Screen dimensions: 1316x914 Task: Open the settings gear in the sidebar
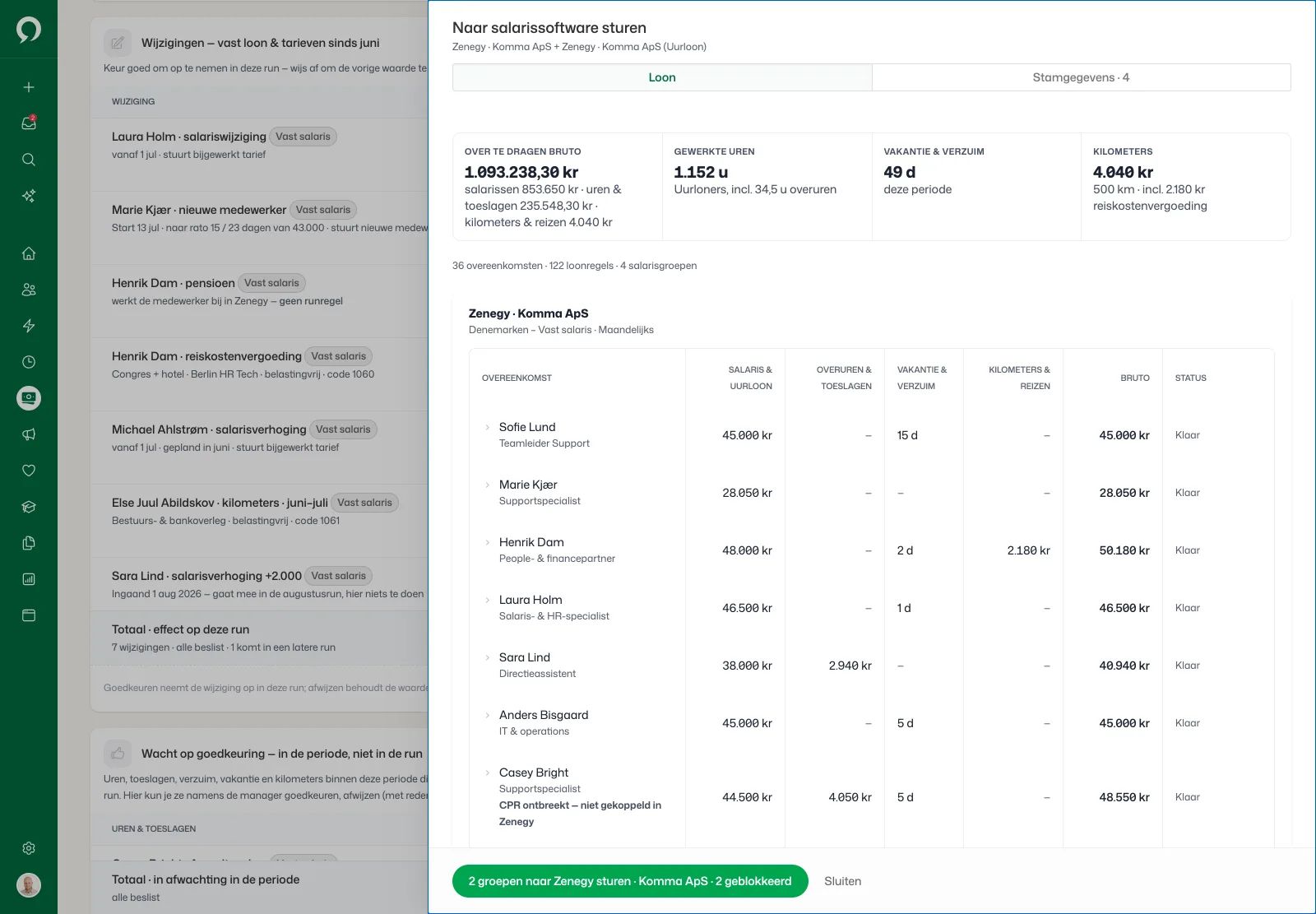point(29,848)
